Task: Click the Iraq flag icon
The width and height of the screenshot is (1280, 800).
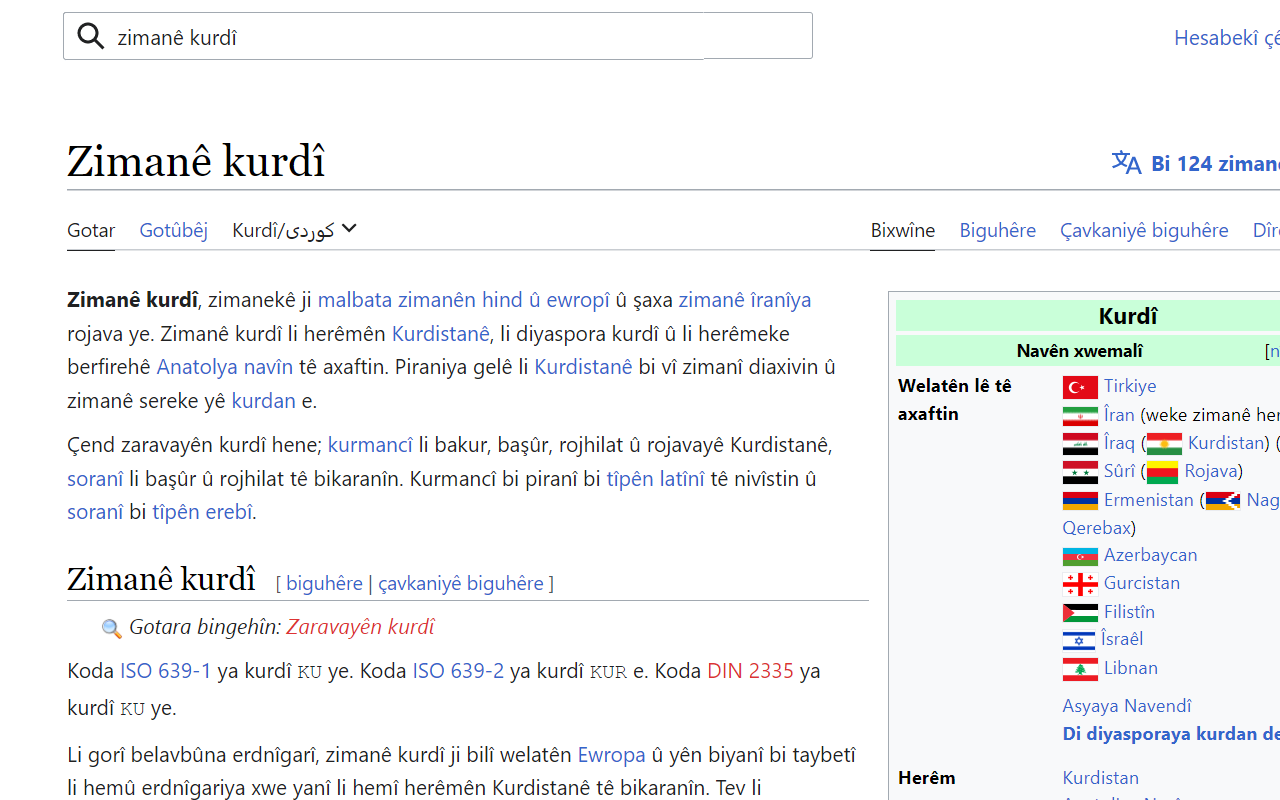Action: pos(1080,444)
